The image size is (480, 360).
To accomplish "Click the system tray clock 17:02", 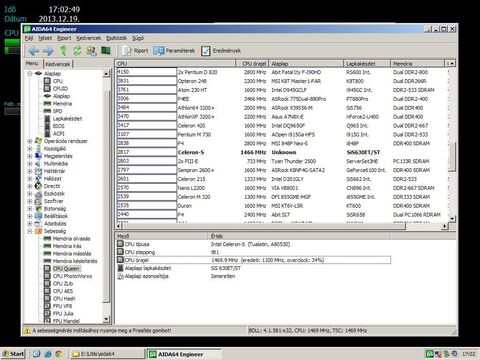I will [x=468, y=354].
